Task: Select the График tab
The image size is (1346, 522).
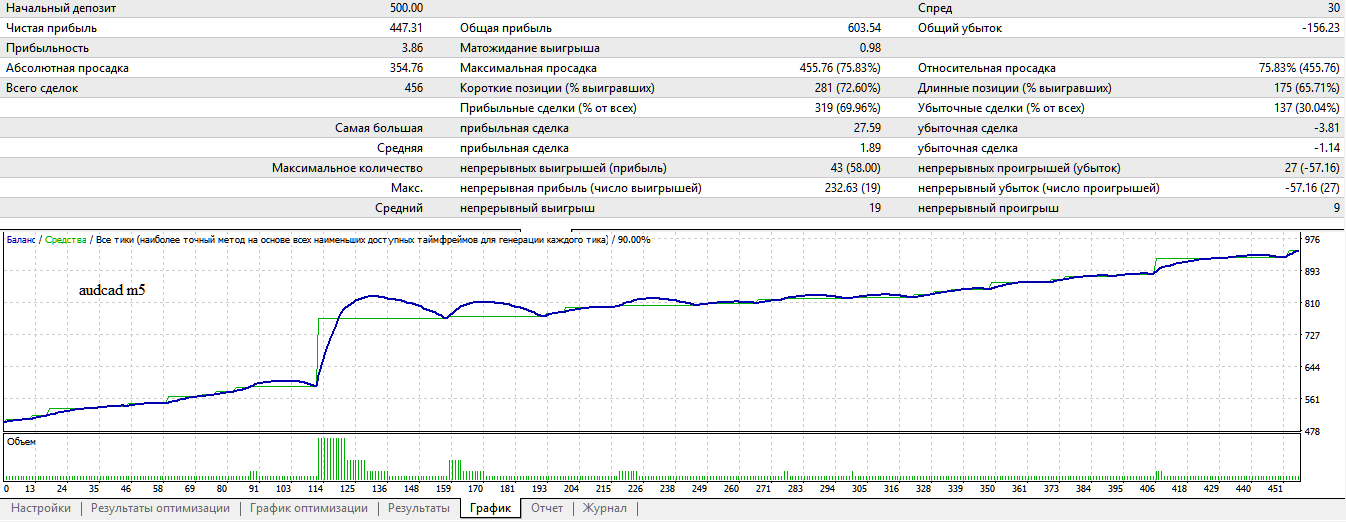Action: click(491, 509)
